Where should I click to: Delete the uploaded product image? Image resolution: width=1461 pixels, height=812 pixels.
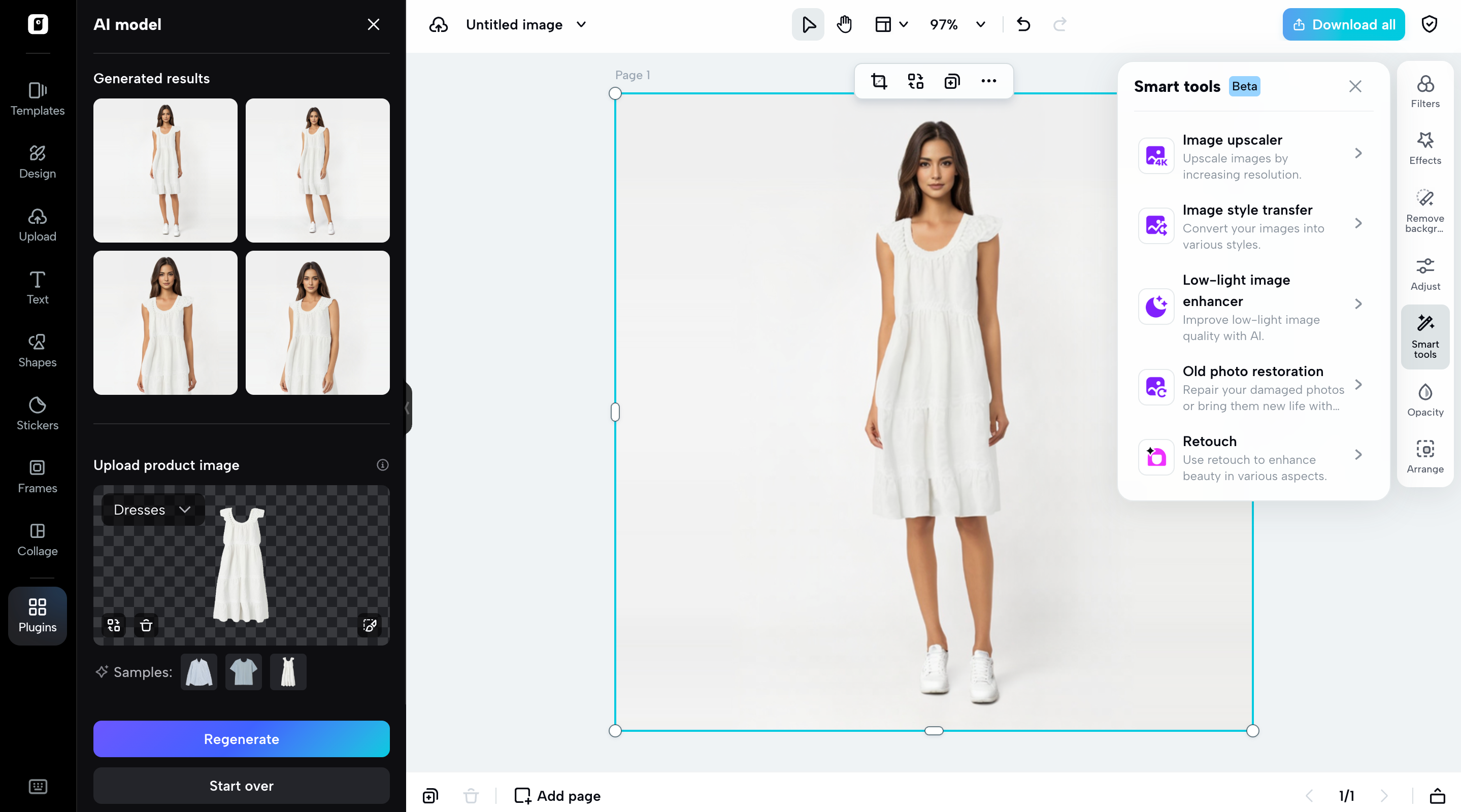146,625
